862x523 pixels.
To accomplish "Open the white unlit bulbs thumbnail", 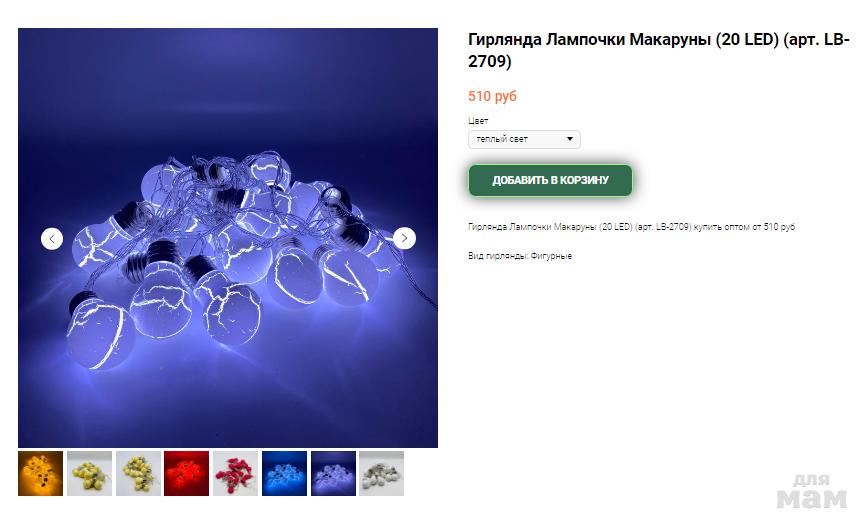I will point(382,474).
